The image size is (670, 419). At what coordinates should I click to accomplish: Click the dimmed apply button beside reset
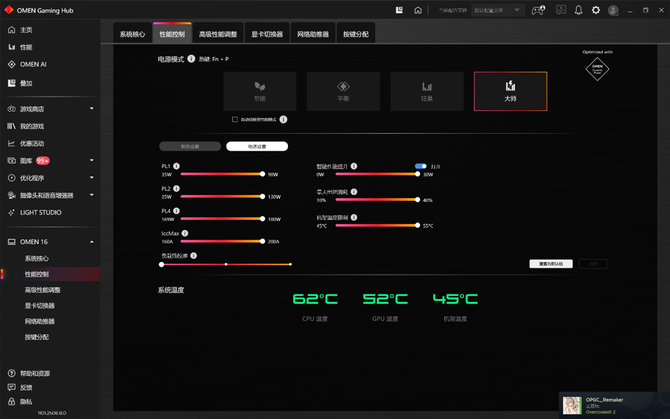(x=593, y=264)
